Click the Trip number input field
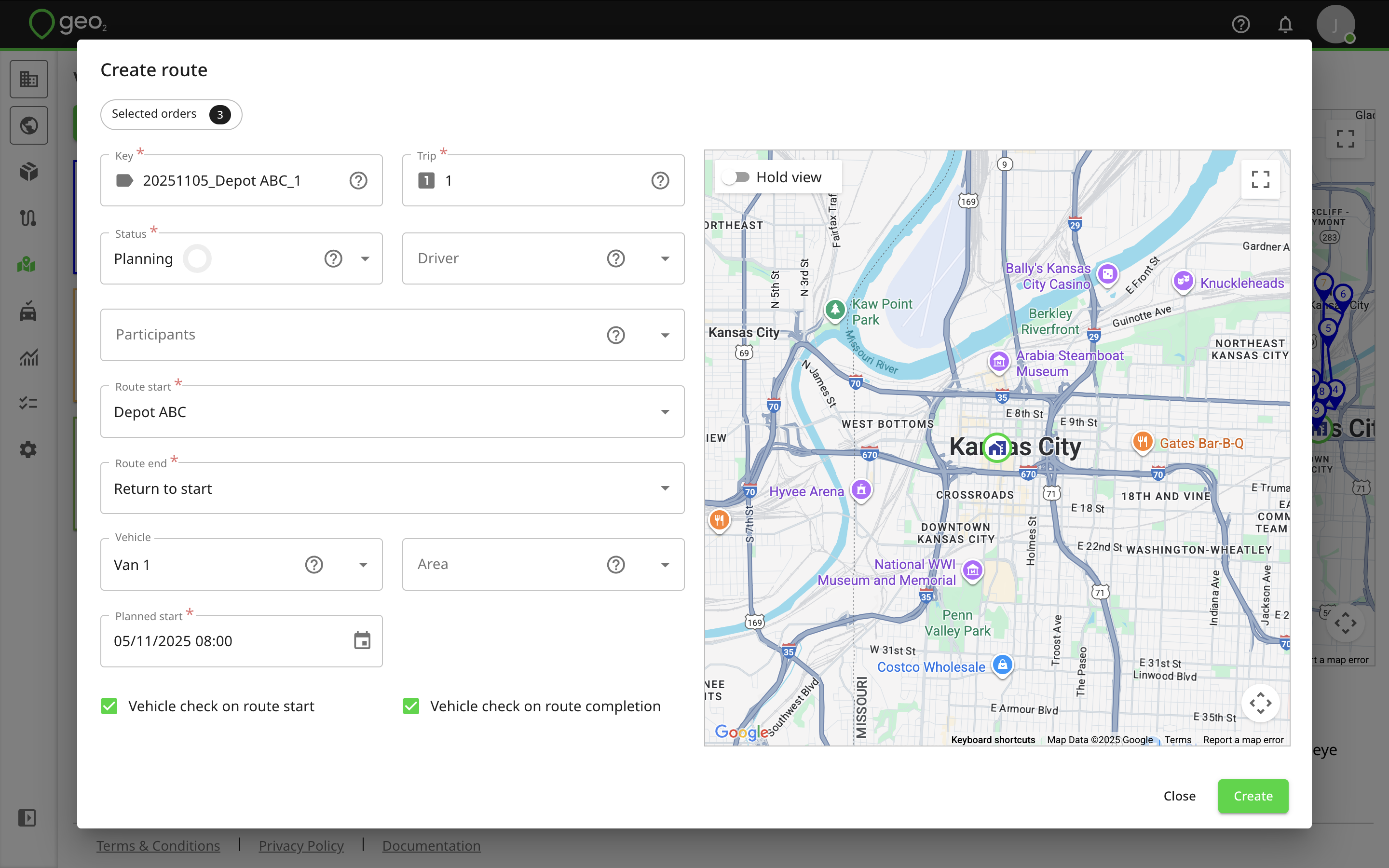This screenshot has width=1389, height=868. pos(543,181)
